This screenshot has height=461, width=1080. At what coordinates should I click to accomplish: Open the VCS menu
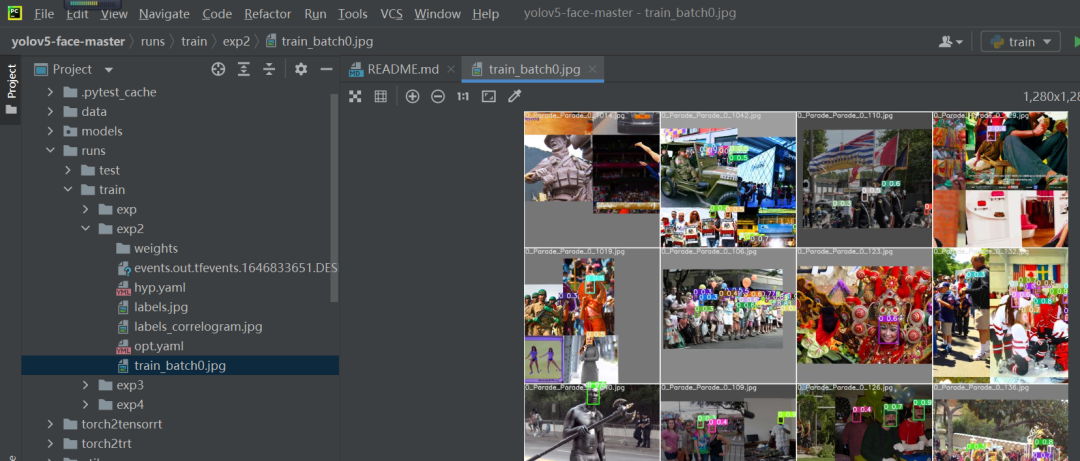(x=391, y=14)
